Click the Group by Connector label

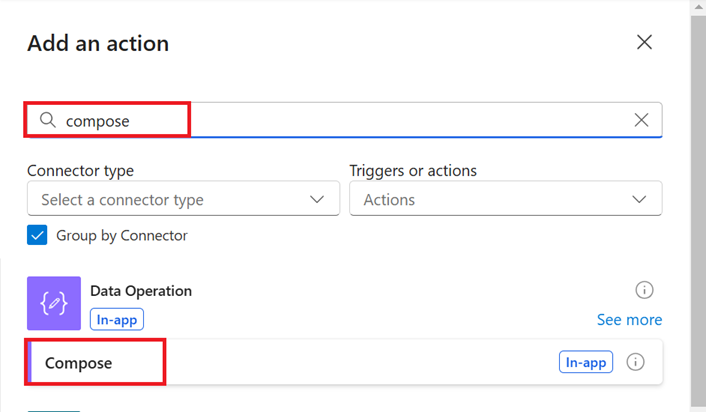click(x=122, y=236)
